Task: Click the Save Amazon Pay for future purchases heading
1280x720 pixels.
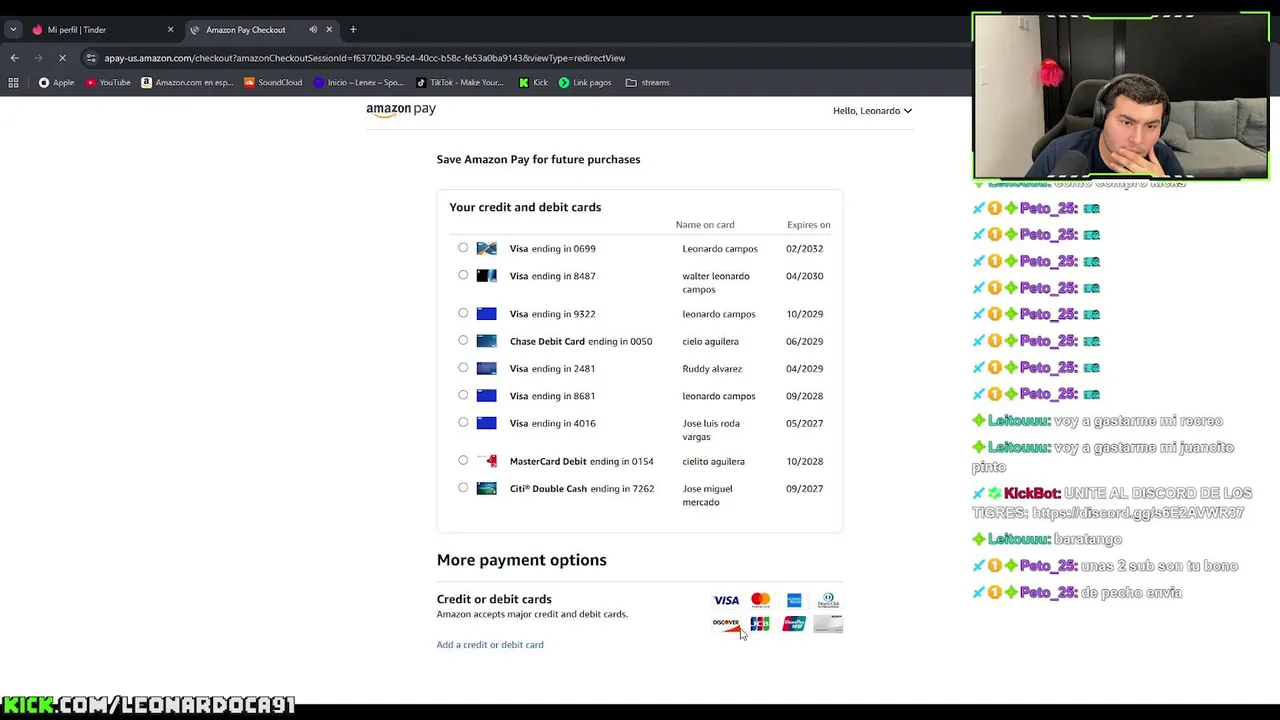Action: click(x=538, y=160)
